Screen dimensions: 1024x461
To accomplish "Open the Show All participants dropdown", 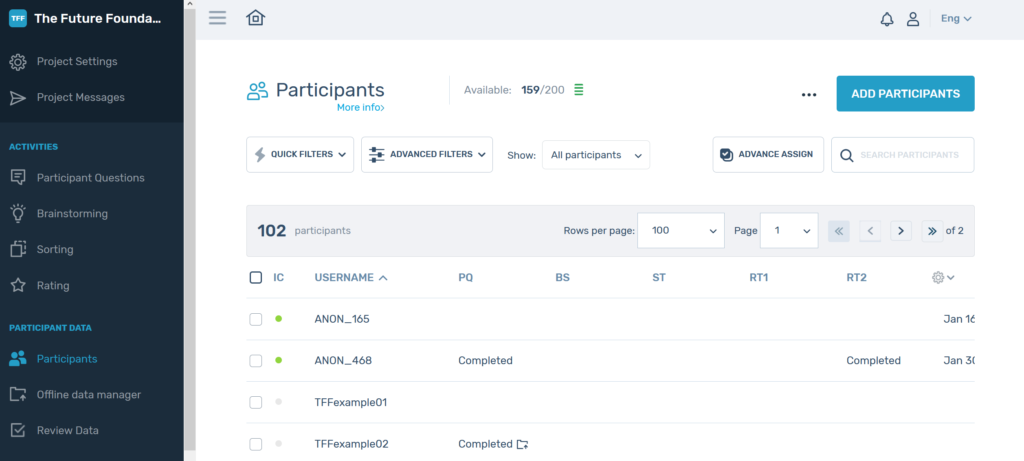I will tap(596, 155).
